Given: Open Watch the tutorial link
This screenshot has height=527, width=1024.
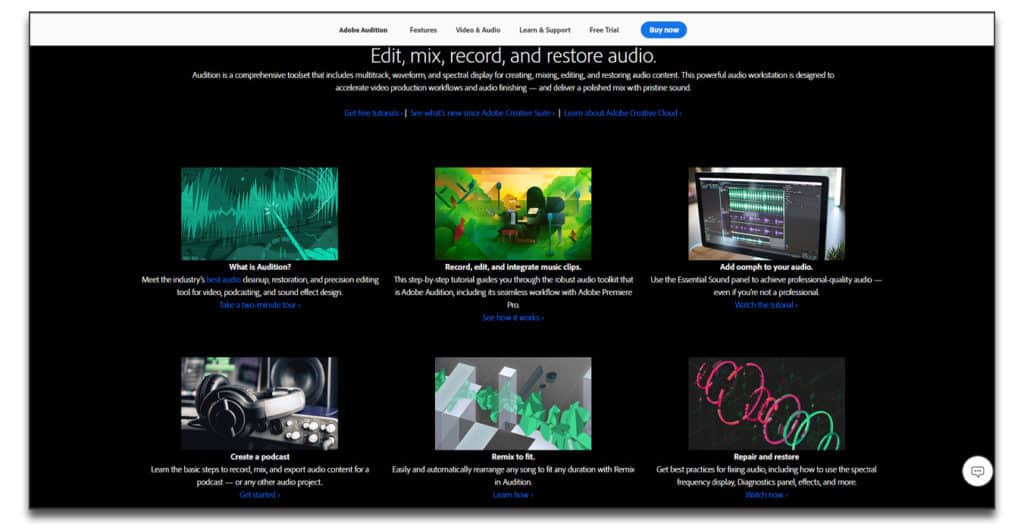Looking at the screenshot, I should (766, 305).
